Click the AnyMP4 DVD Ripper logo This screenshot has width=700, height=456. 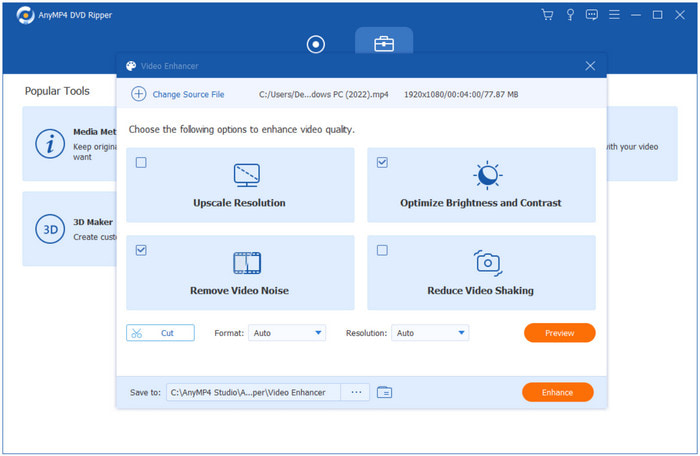[25, 15]
